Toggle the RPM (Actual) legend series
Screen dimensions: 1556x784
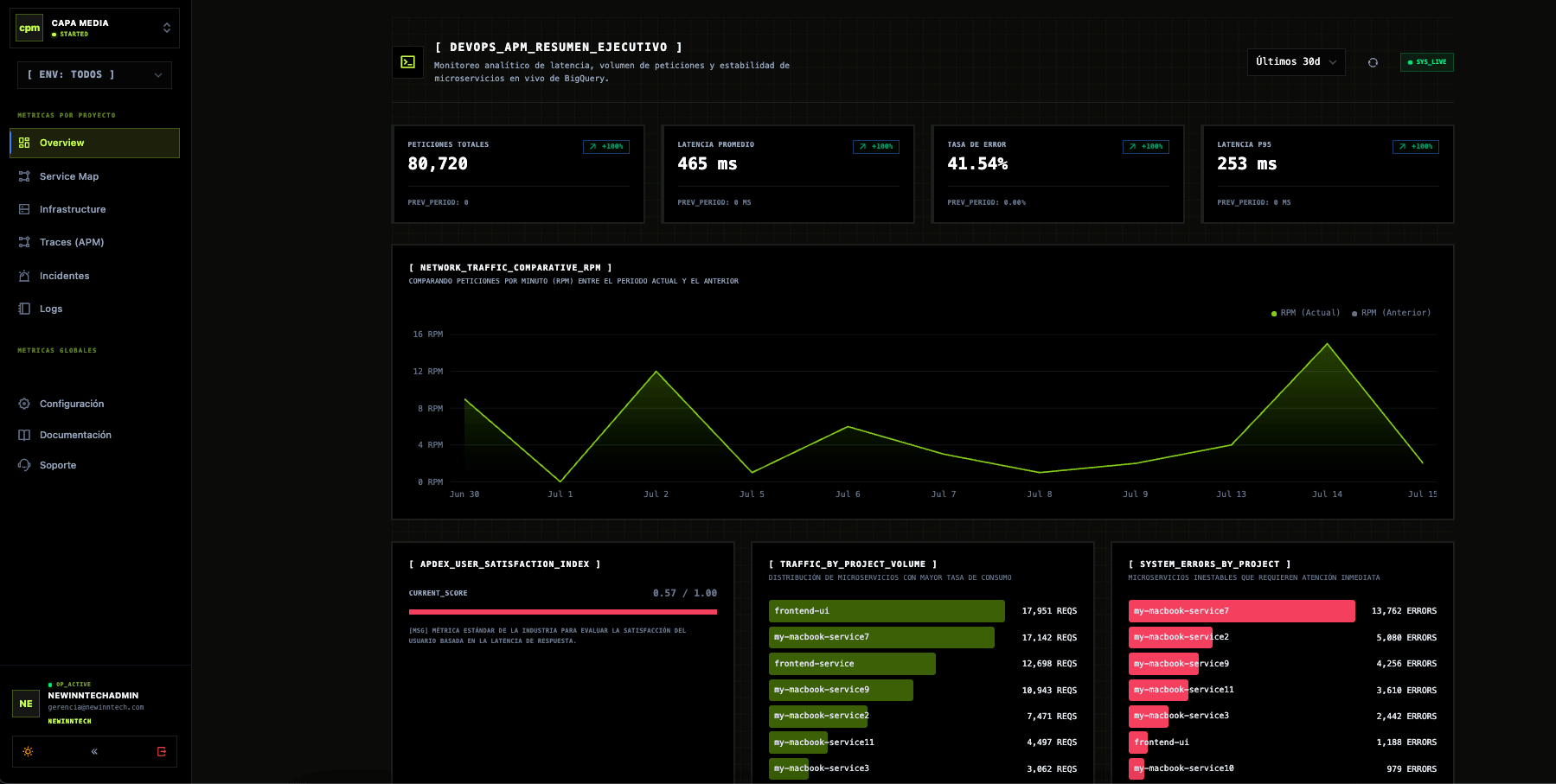point(1305,313)
